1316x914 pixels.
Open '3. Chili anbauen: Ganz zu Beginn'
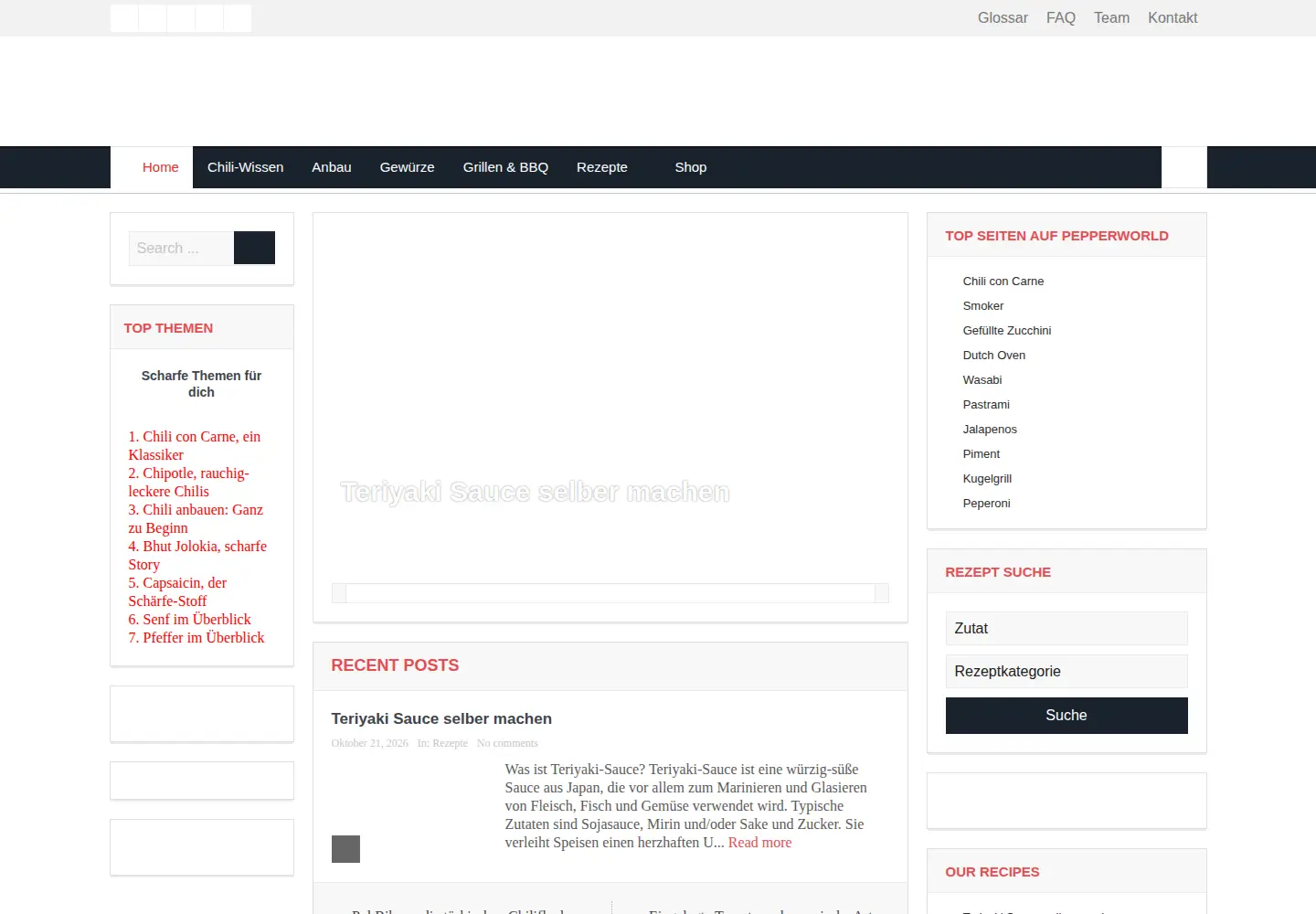coord(196,519)
